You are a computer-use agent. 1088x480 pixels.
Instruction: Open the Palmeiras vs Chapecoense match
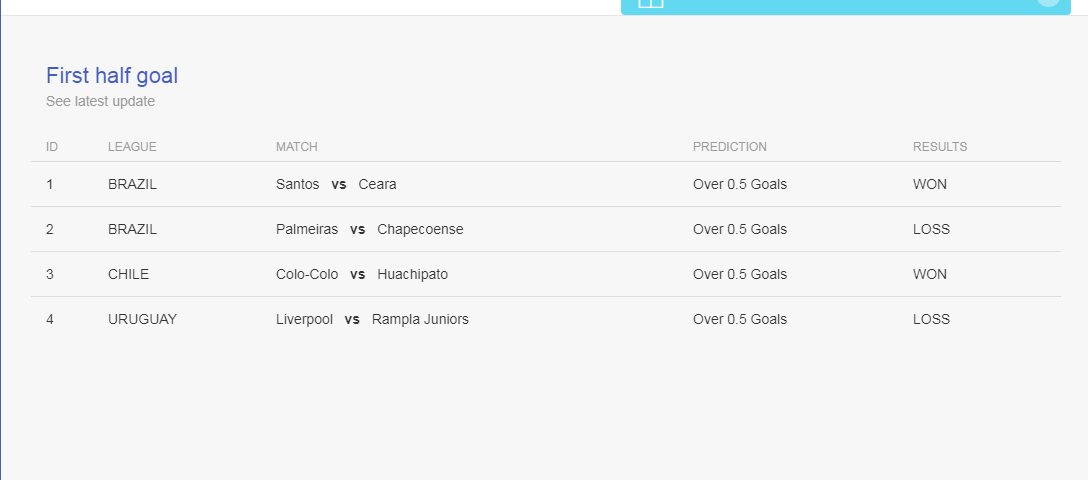369,229
